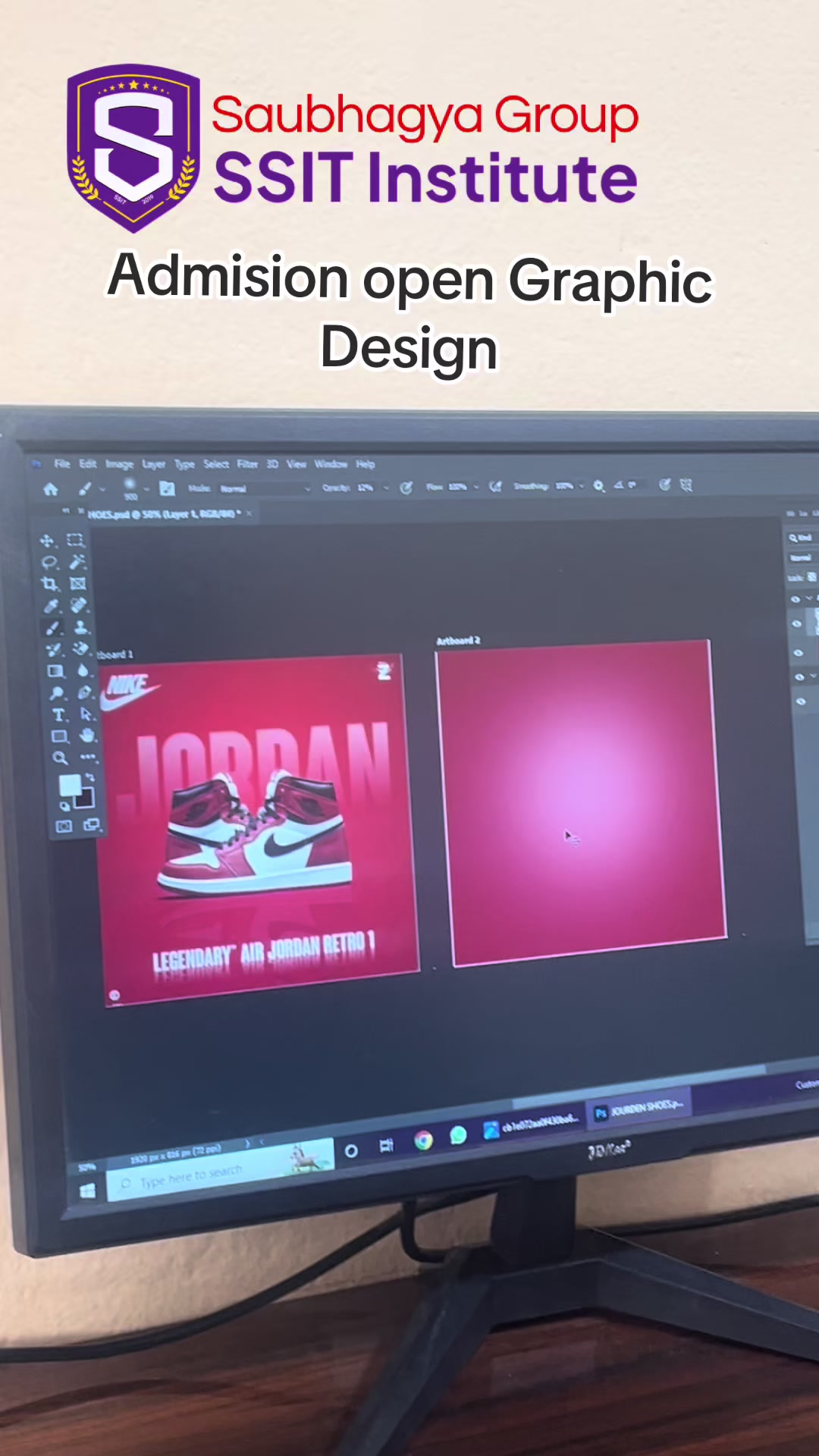Image resolution: width=819 pixels, height=1456 pixels.
Task: Select the Hand tool
Action: 88,736
